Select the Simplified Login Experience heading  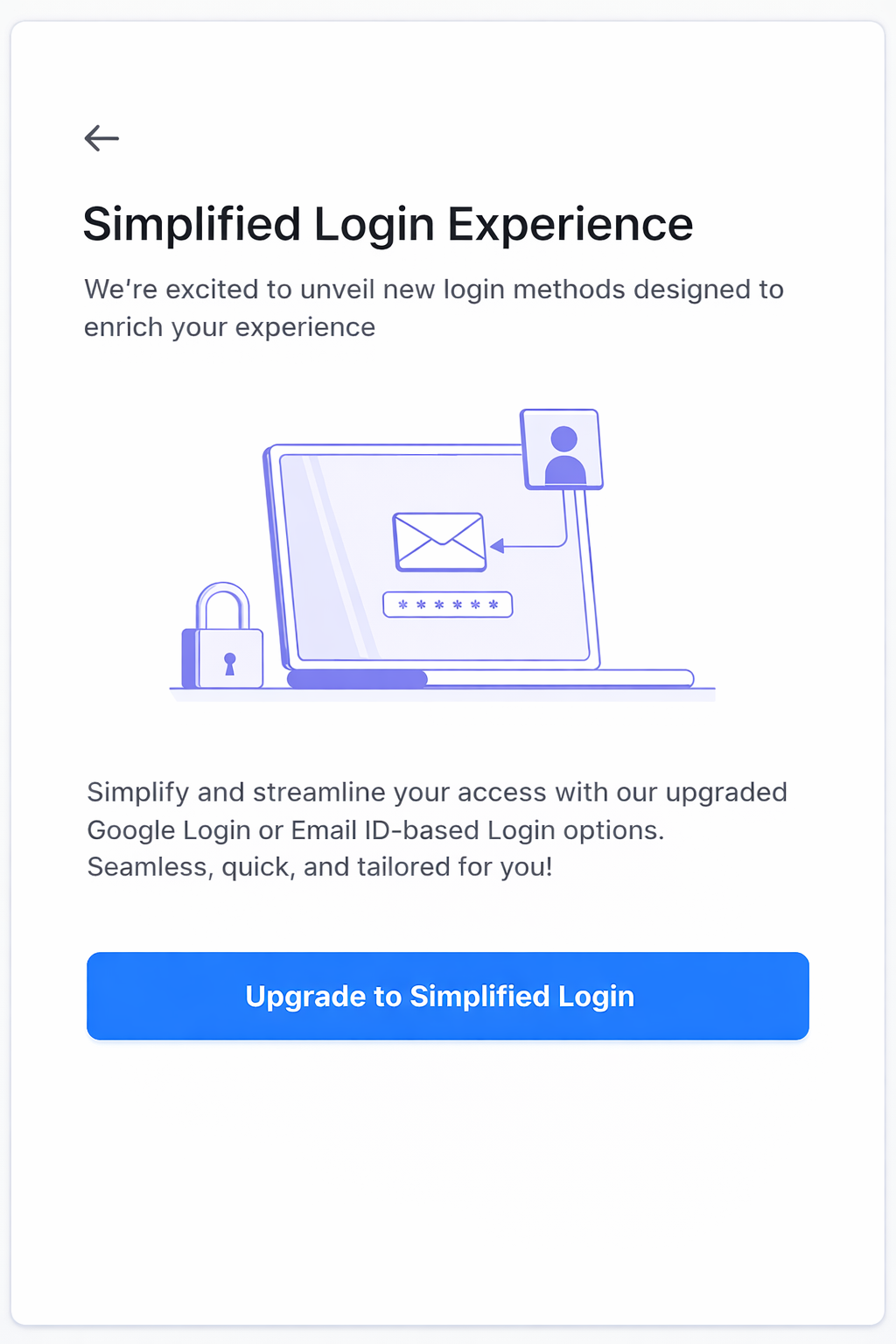point(388,224)
